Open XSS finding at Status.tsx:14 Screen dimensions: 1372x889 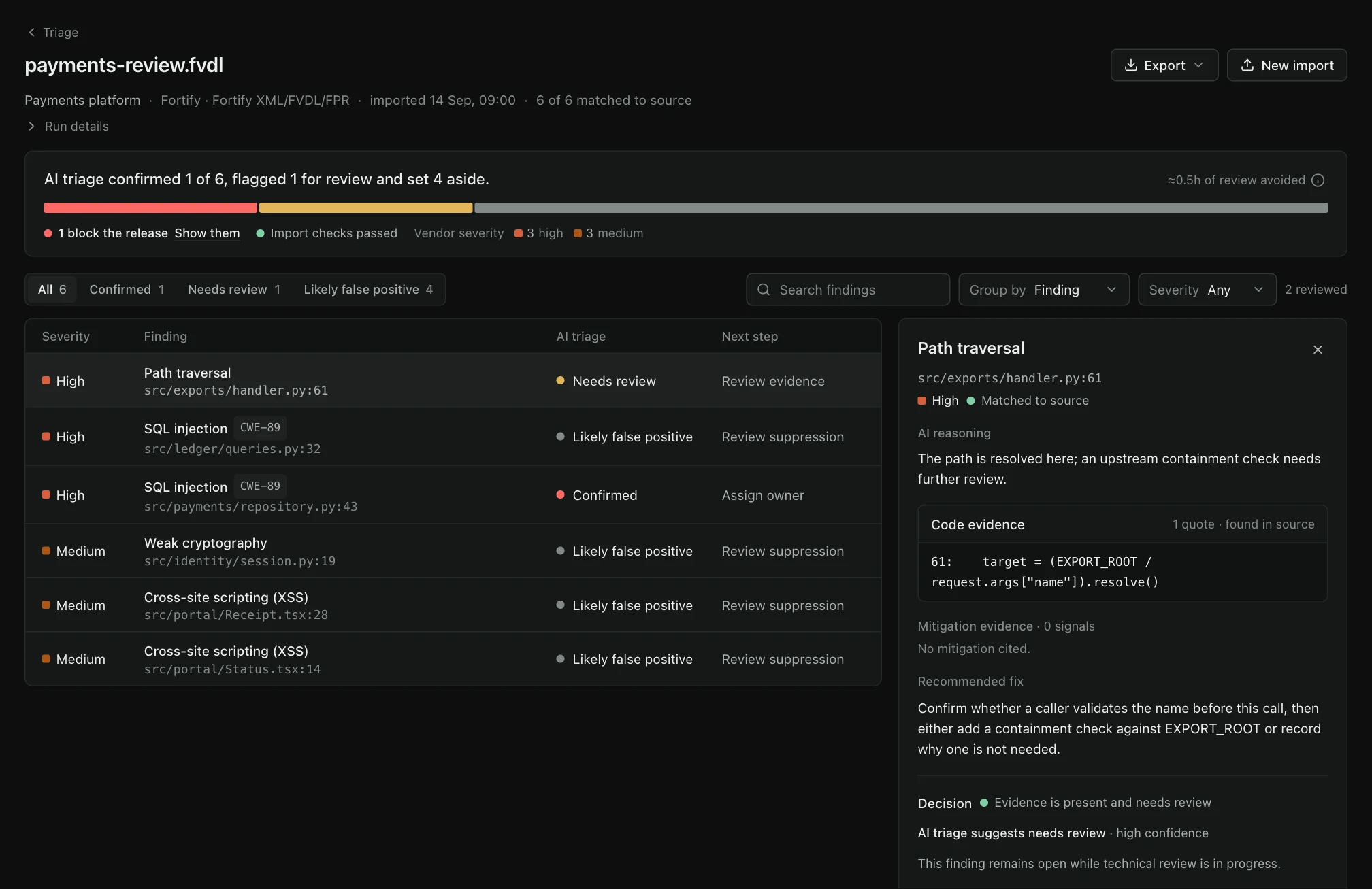453,659
